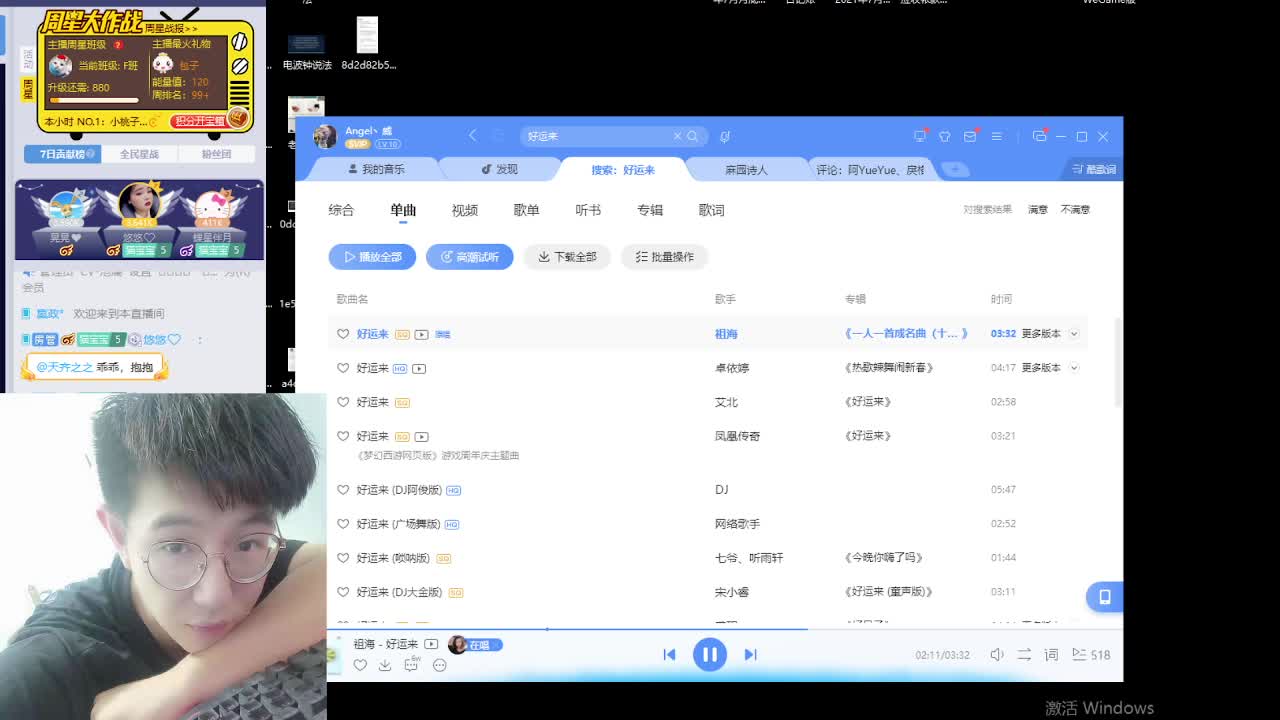Favorite 好运来 (广场舞版)

coord(343,524)
